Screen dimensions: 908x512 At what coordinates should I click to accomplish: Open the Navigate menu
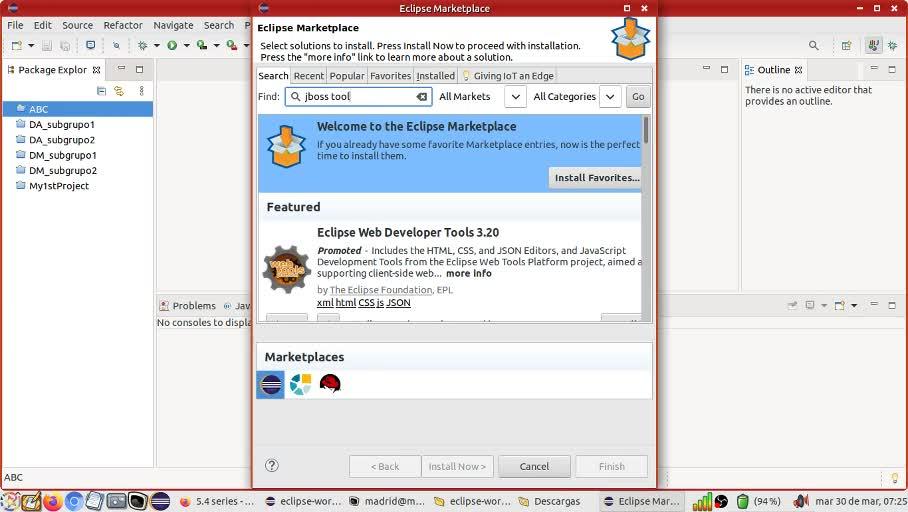pyautogui.click(x=173, y=25)
